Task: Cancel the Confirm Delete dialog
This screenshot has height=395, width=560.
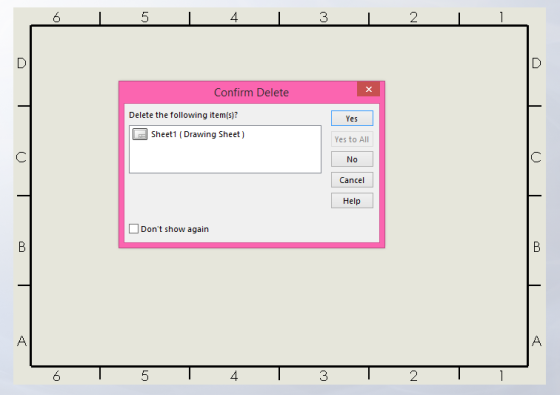Action: click(352, 180)
